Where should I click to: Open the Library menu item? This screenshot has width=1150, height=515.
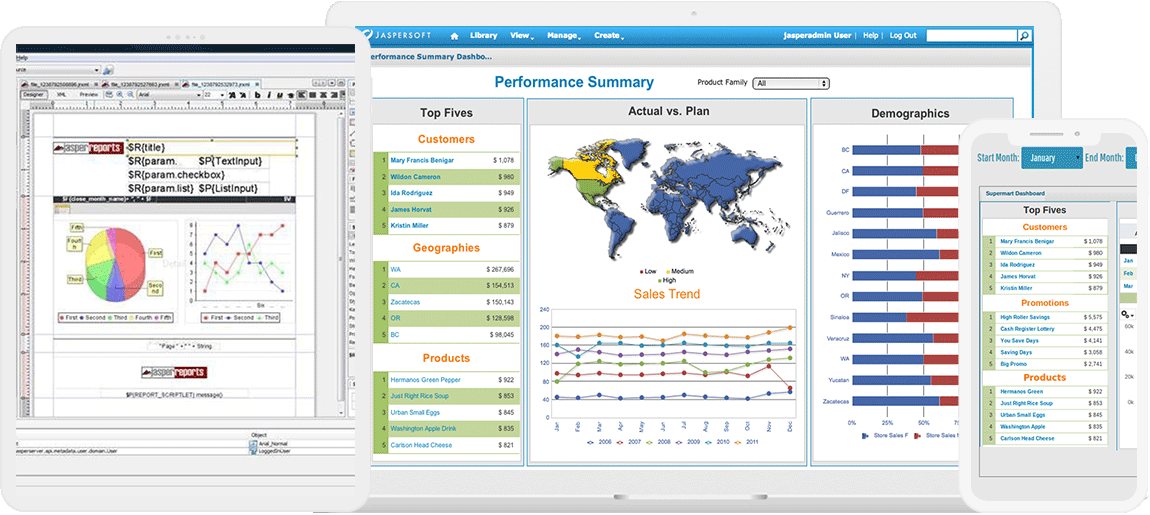click(483, 35)
